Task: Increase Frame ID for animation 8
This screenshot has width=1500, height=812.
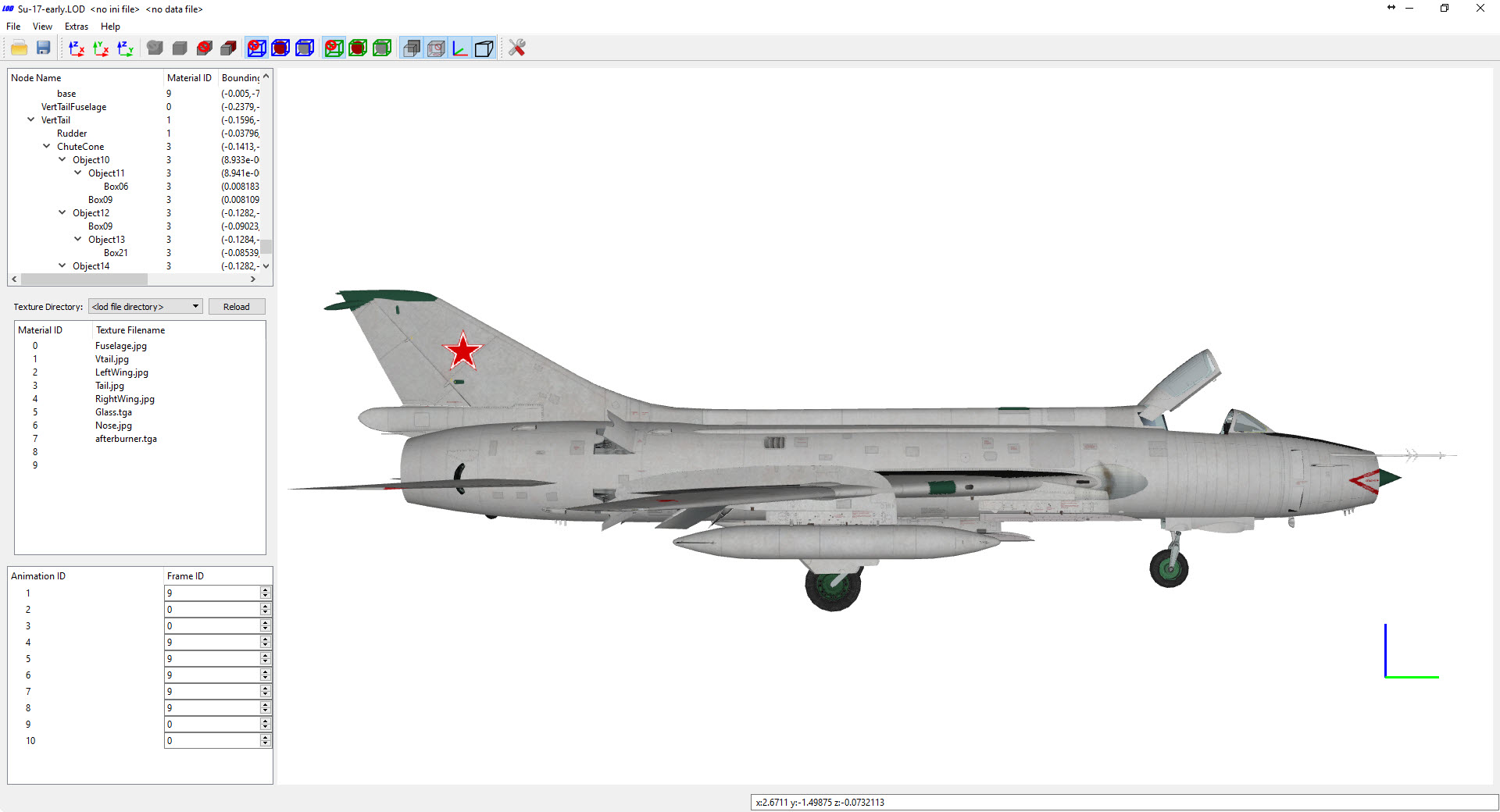Action: [x=266, y=705]
